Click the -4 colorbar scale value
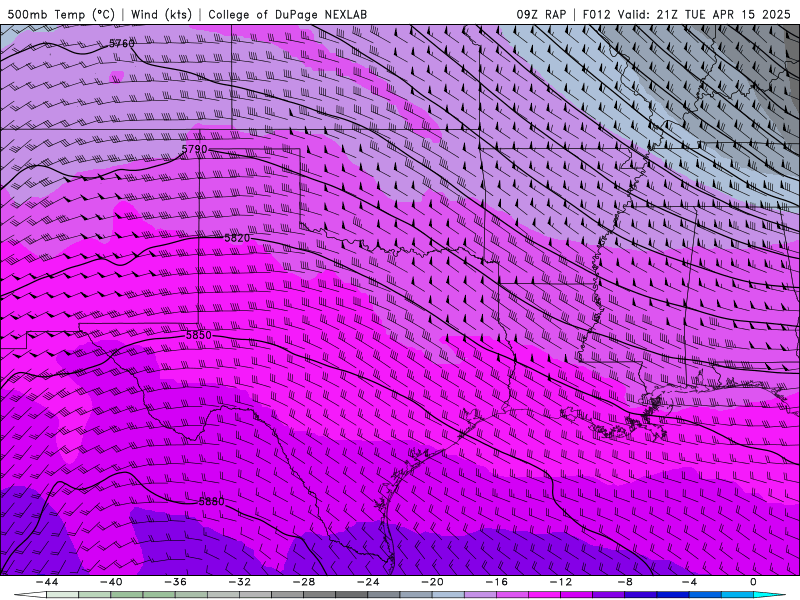The height and width of the screenshot is (600, 800). pyautogui.click(x=689, y=582)
